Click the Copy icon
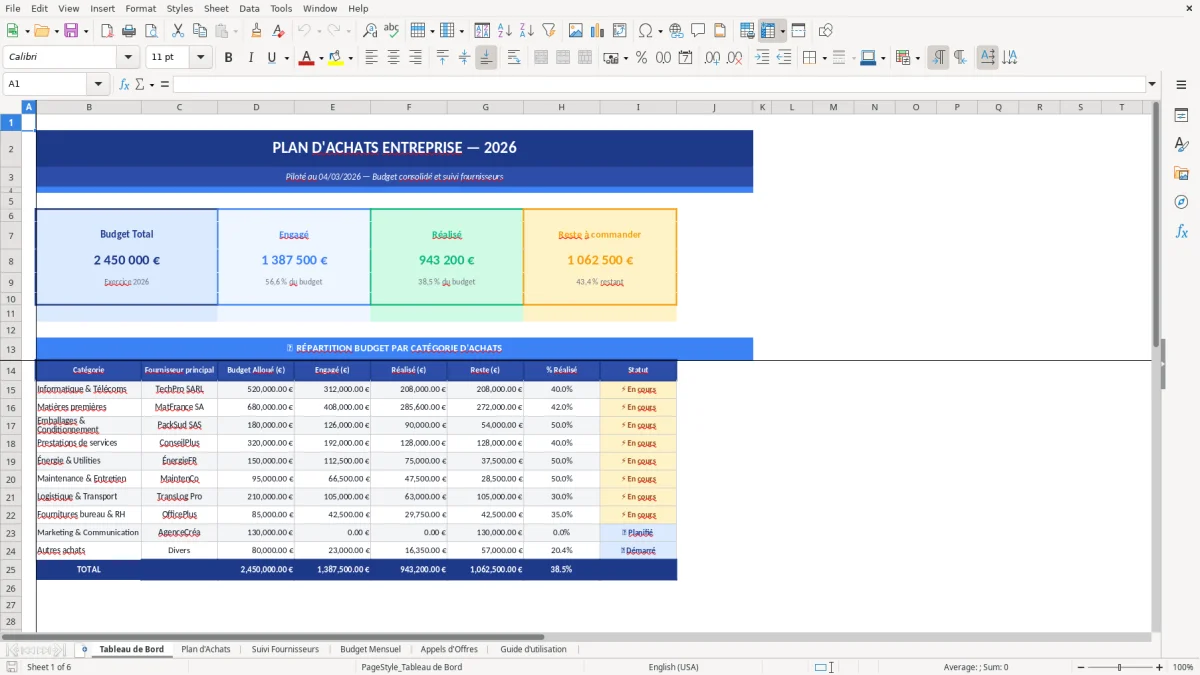The height and width of the screenshot is (675, 1200). click(200, 31)
